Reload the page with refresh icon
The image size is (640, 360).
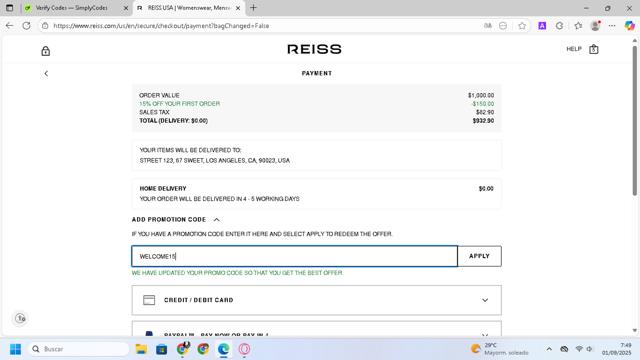coord(27,26)
